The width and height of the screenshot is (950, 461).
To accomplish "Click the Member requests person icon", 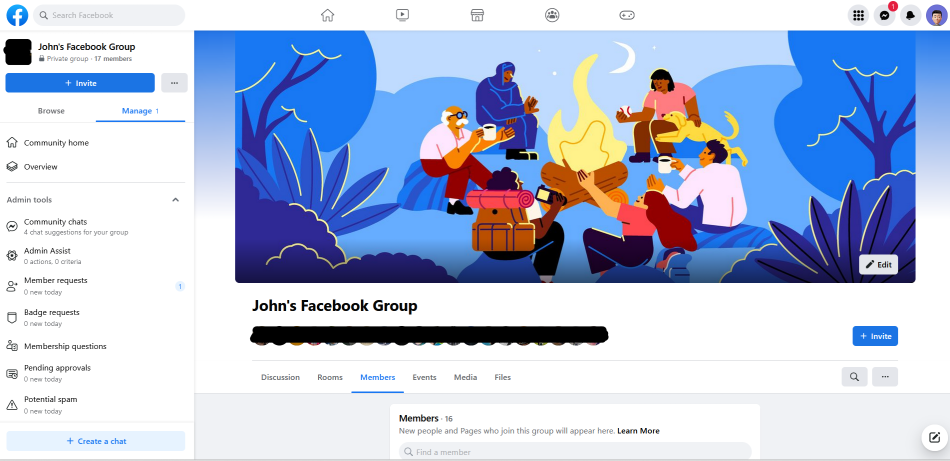I will [x=12, y=286].
